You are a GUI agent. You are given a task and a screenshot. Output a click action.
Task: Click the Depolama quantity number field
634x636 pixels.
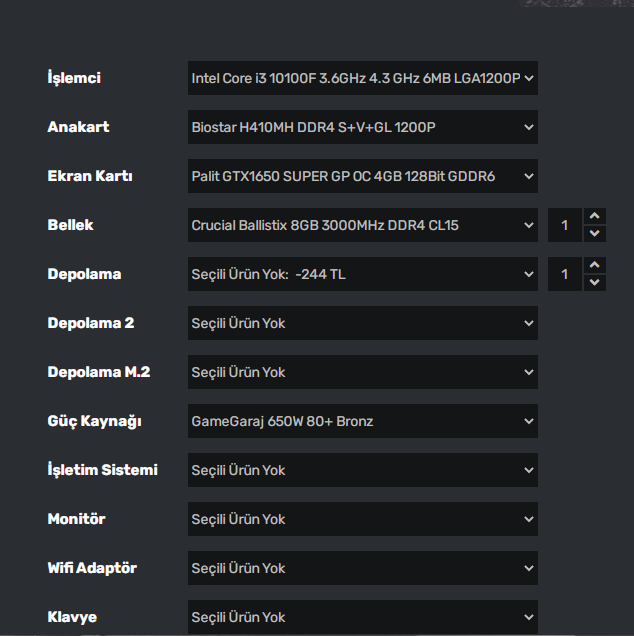point(565,274)
